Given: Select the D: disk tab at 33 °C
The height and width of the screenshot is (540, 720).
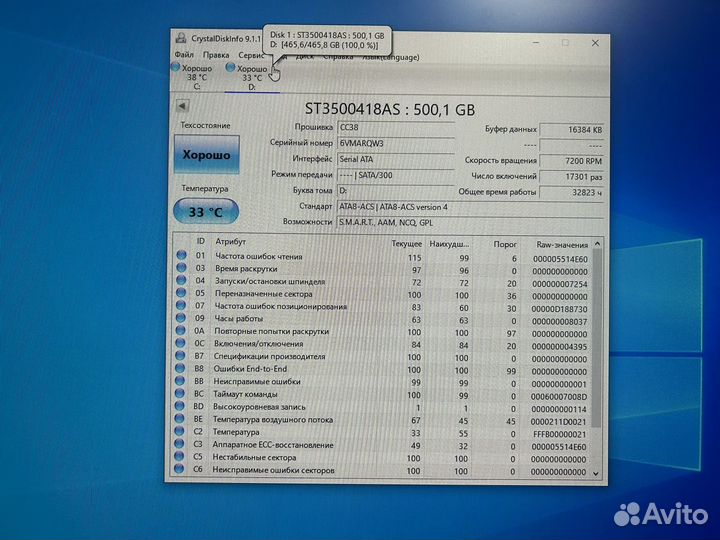Looking at the screenshot, I should 252,78.
